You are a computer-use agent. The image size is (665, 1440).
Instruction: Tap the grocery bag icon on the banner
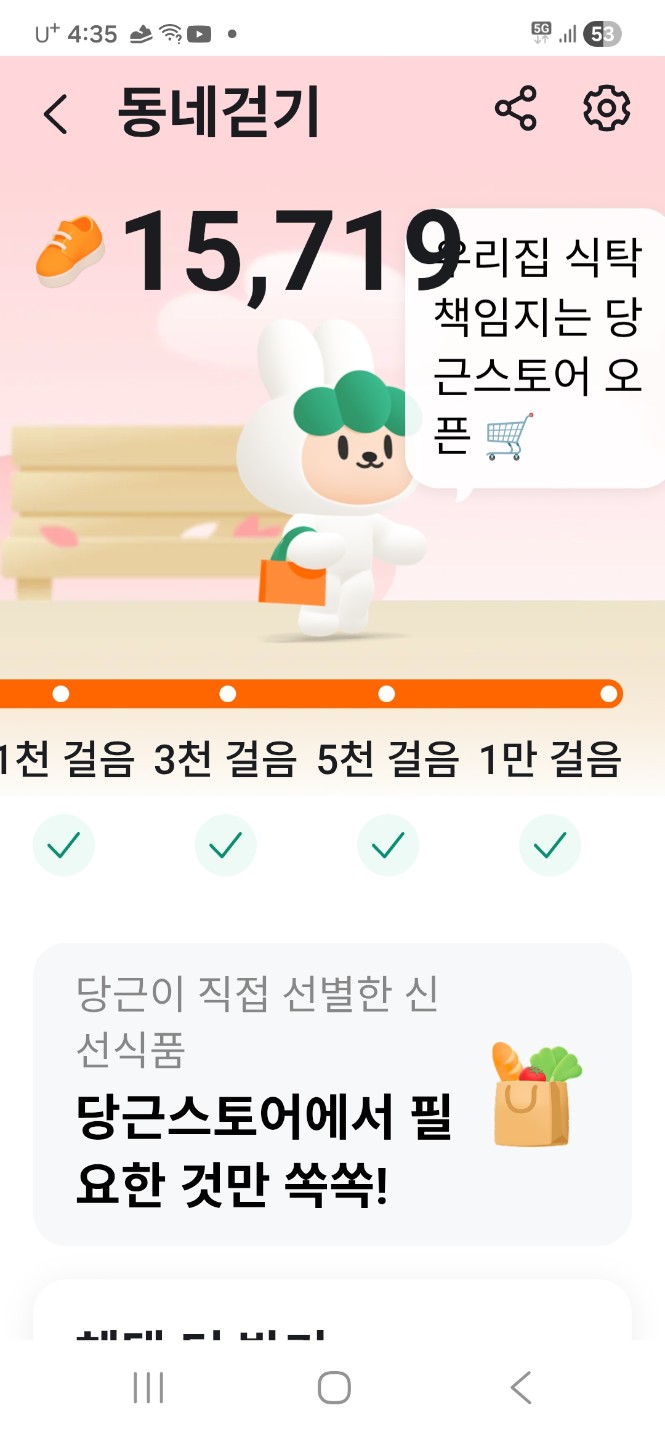coord(537,1094)
